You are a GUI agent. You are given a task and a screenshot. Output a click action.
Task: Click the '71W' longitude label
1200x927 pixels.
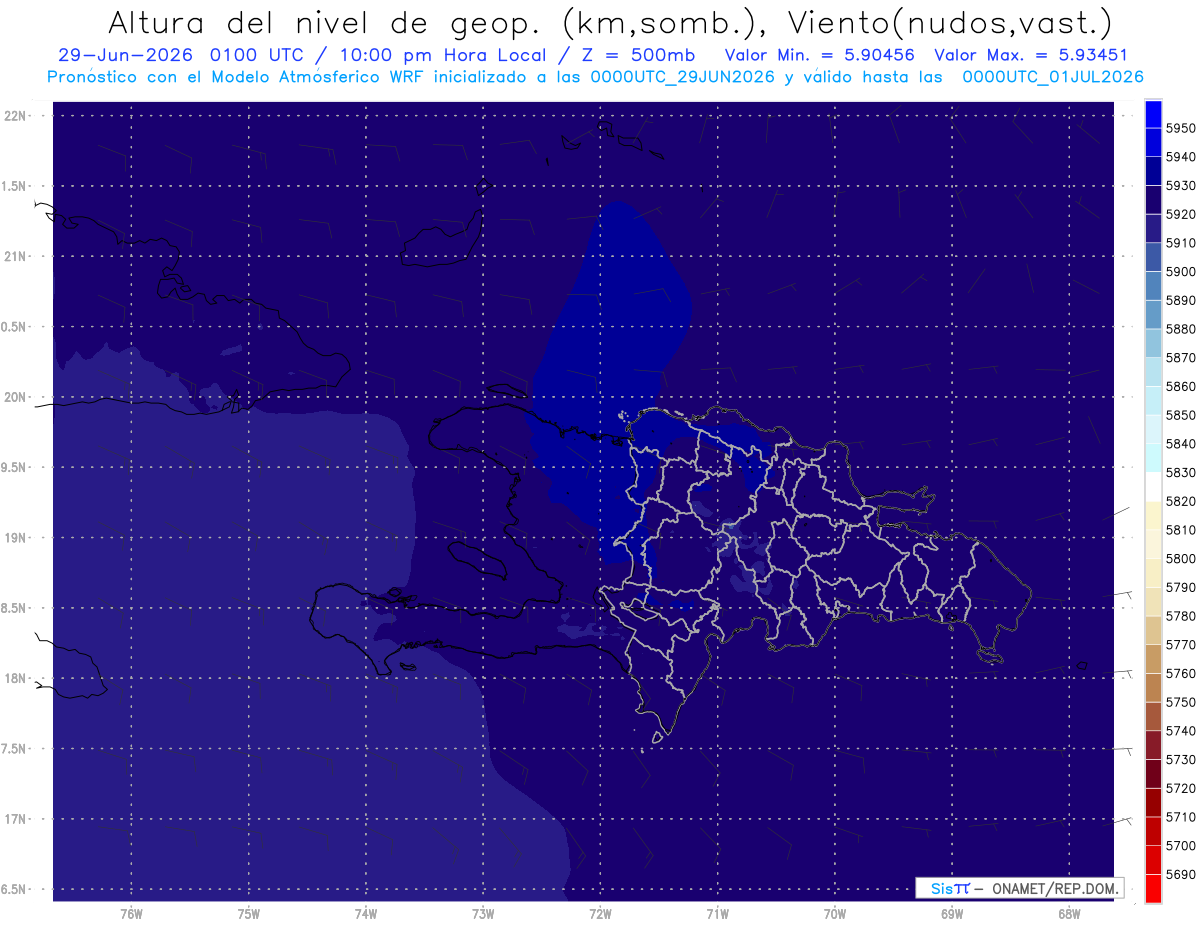(x=717, y=914)
